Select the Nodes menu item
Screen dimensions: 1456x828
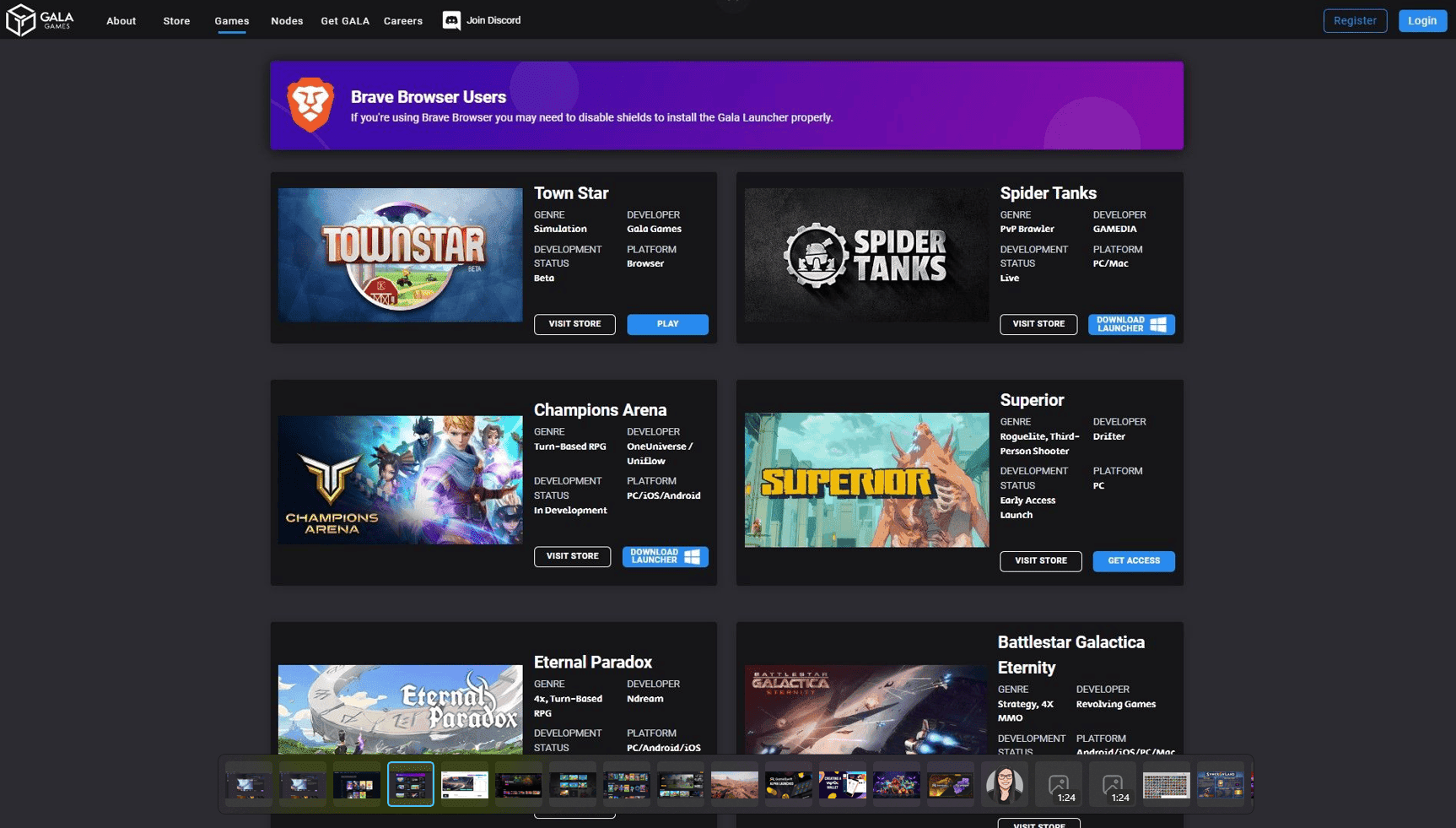[x=286, y=20]
